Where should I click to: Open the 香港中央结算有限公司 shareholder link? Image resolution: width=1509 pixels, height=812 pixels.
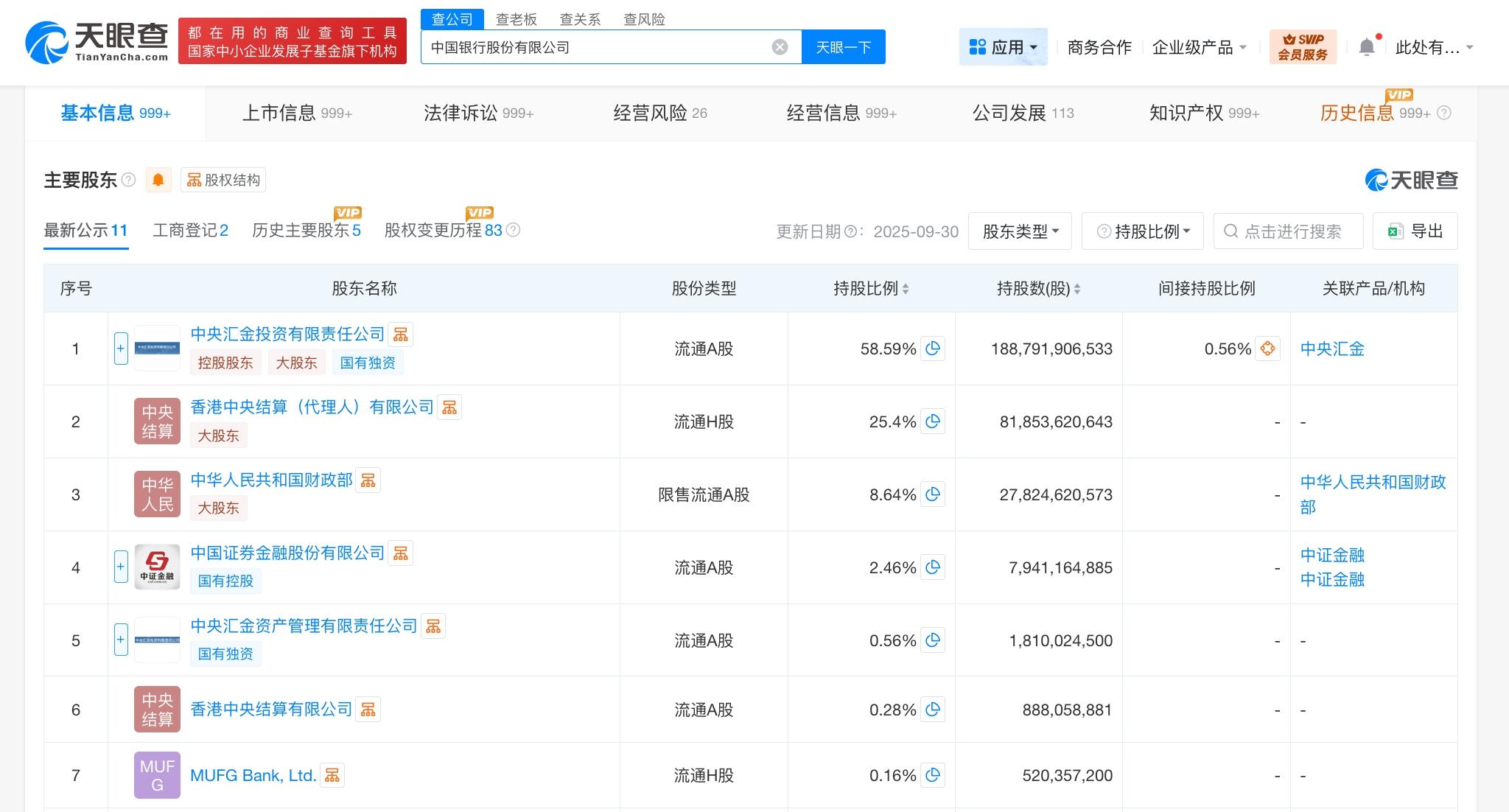271,709
